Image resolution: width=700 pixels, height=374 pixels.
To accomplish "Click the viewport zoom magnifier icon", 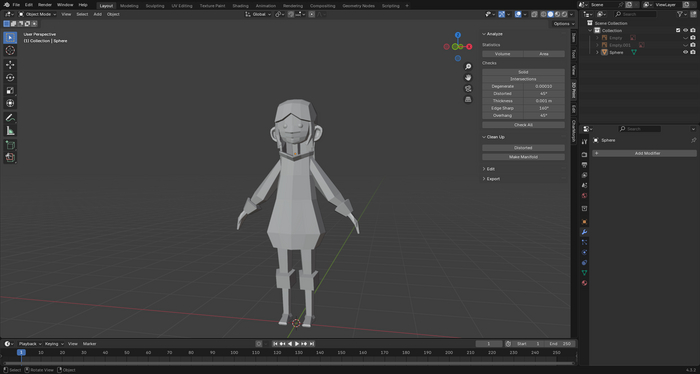I will tap(468, 66).
